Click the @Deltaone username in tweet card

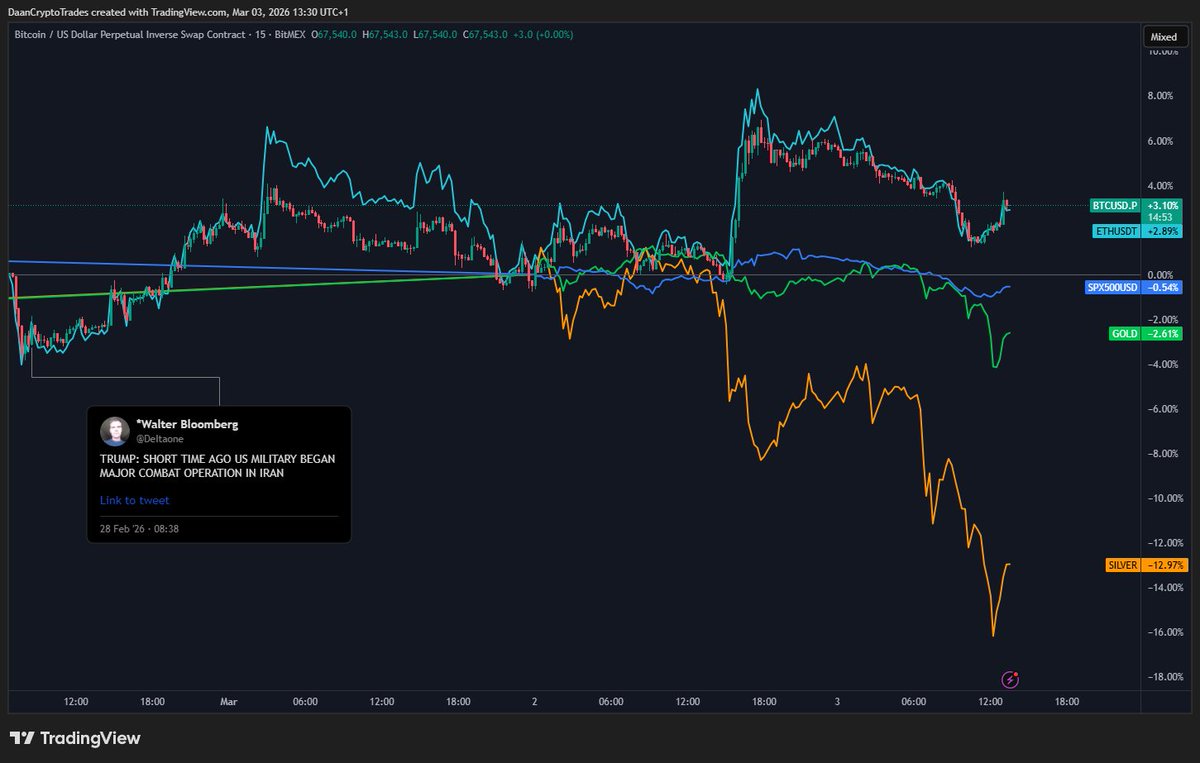tap(160, 437)
